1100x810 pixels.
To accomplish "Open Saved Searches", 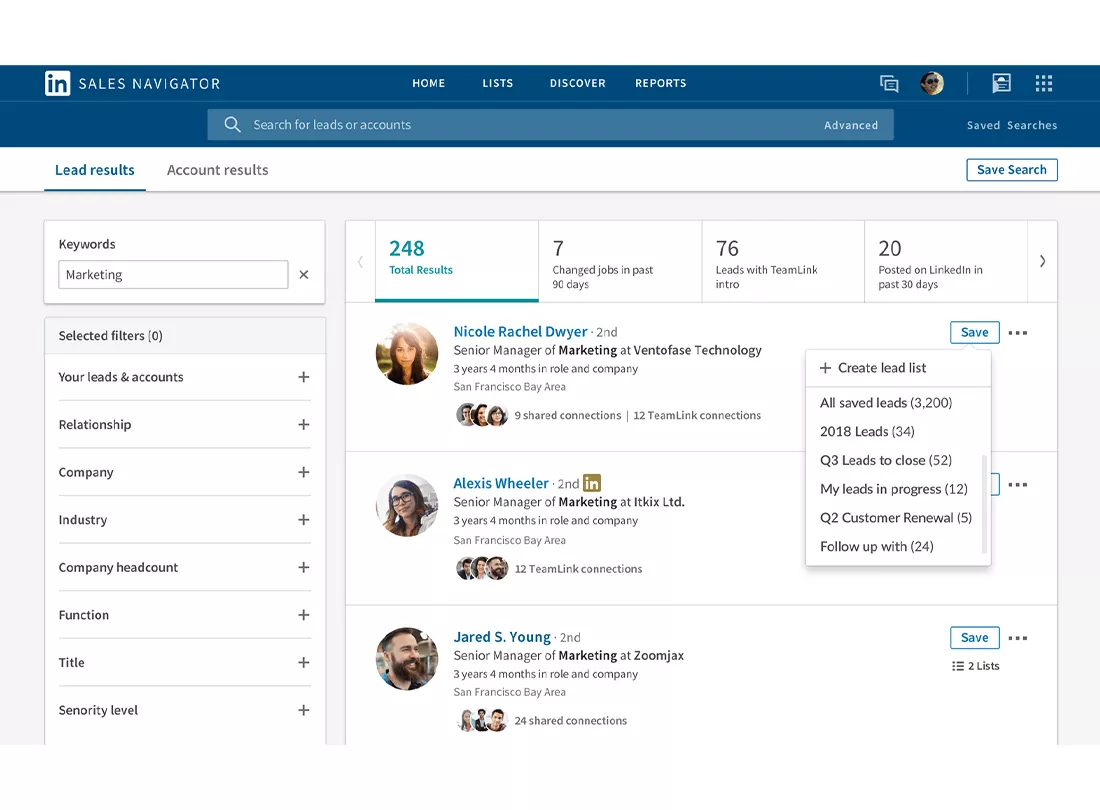I will [1012, 125].
